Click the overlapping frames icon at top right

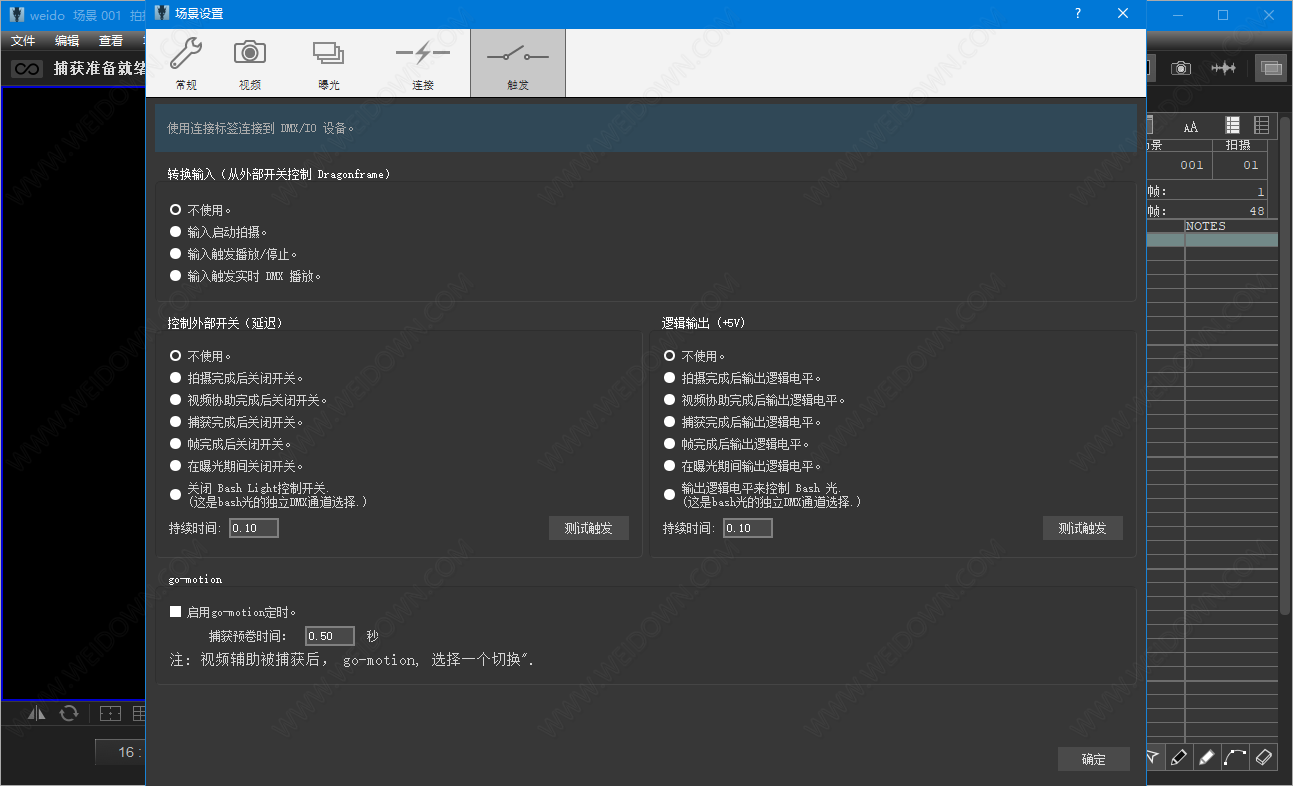(x=1272, y=68)
